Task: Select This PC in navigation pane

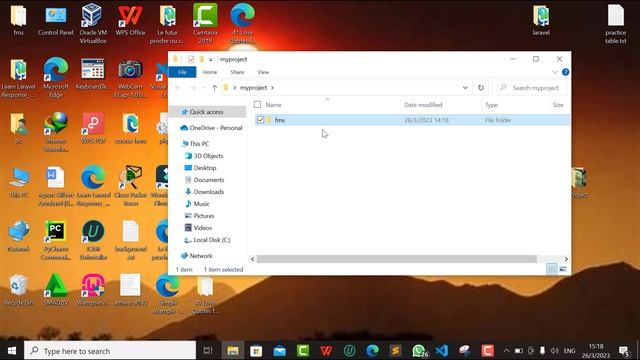Action: tap(199, 144)
